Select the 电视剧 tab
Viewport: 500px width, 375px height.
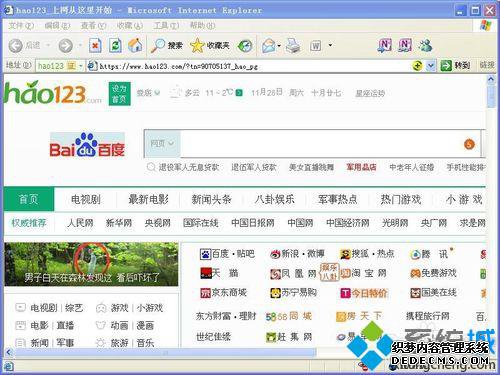pyautogui.click(x=86, y=199)
